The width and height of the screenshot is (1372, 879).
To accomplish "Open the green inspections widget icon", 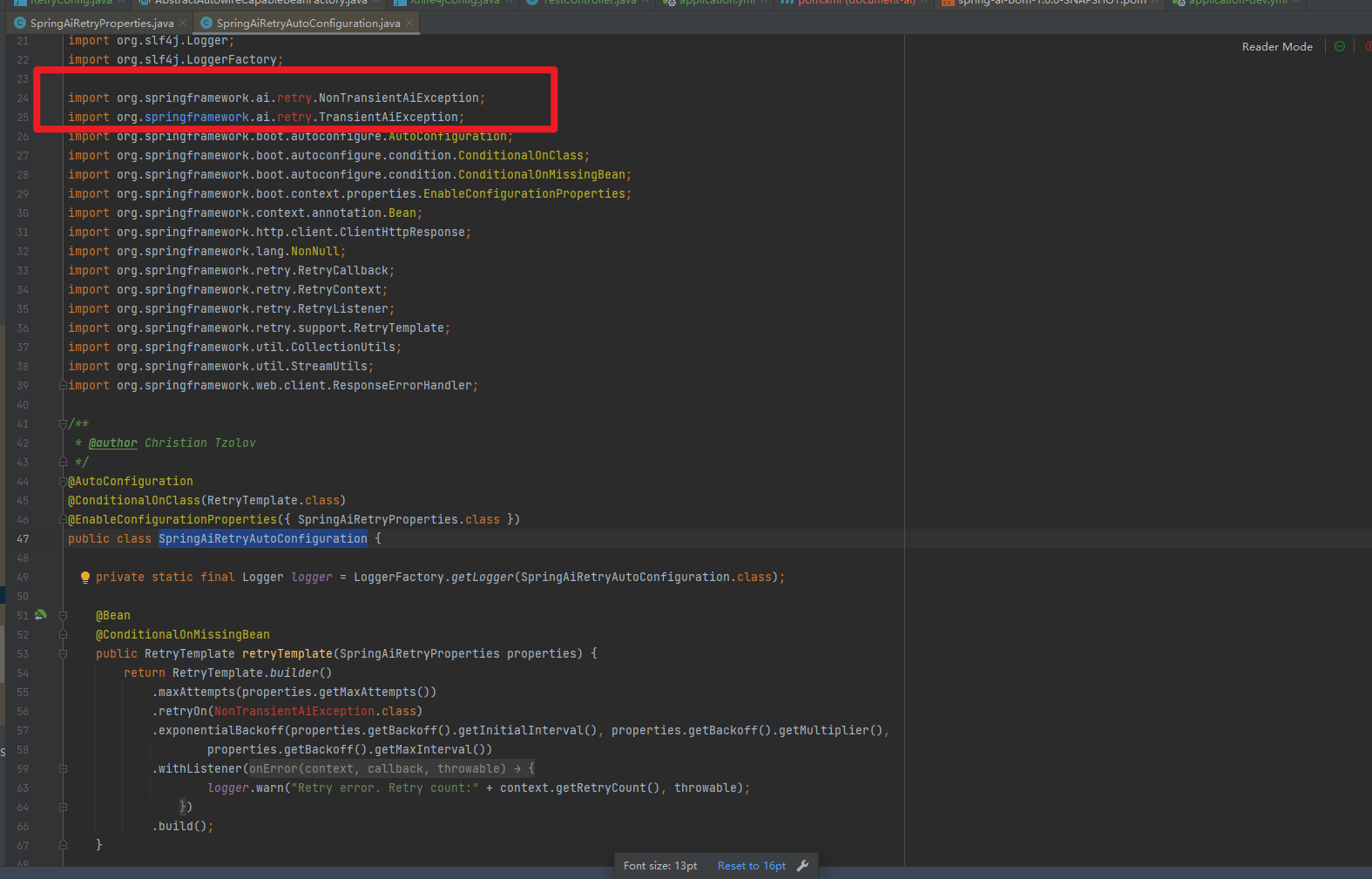I will tap(1340, 47).
